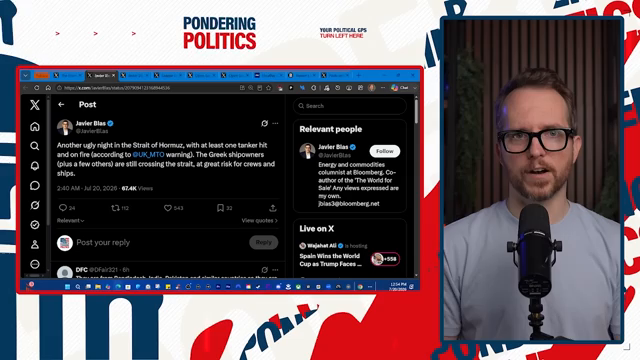The image size is (640, 360).
Task: Open Grok icon in left sidebar
Action: click(35, 205)
